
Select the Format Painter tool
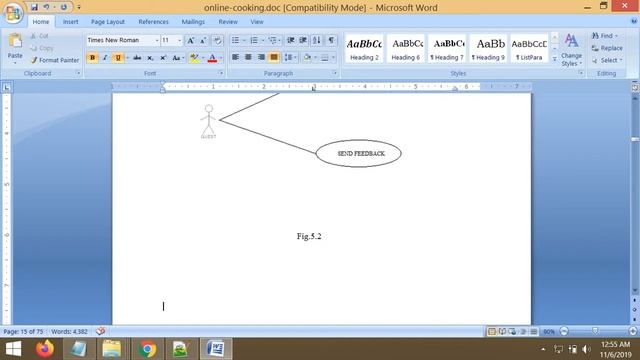click(55, 60)
